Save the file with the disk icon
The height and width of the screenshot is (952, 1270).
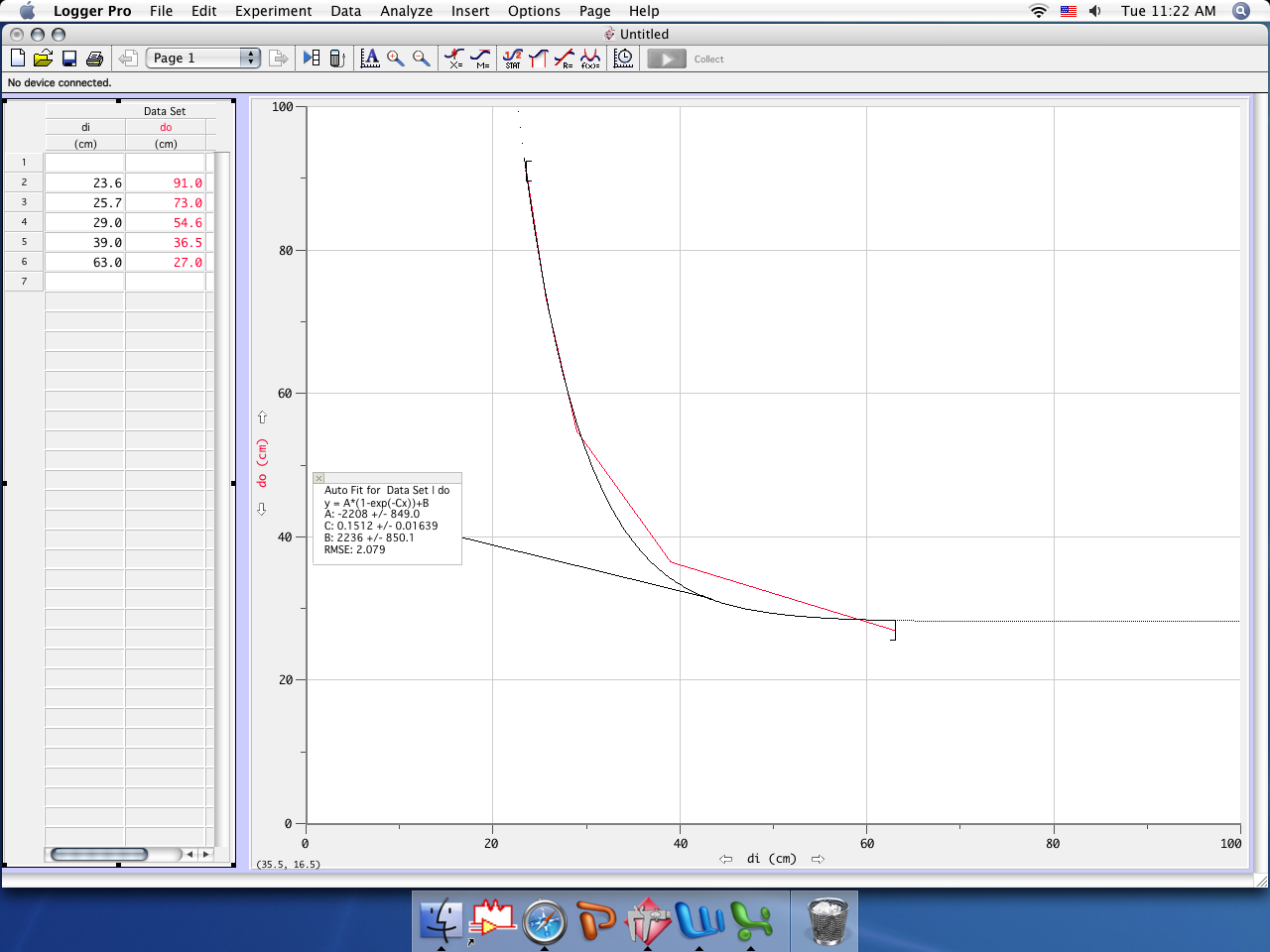(69, 59)
